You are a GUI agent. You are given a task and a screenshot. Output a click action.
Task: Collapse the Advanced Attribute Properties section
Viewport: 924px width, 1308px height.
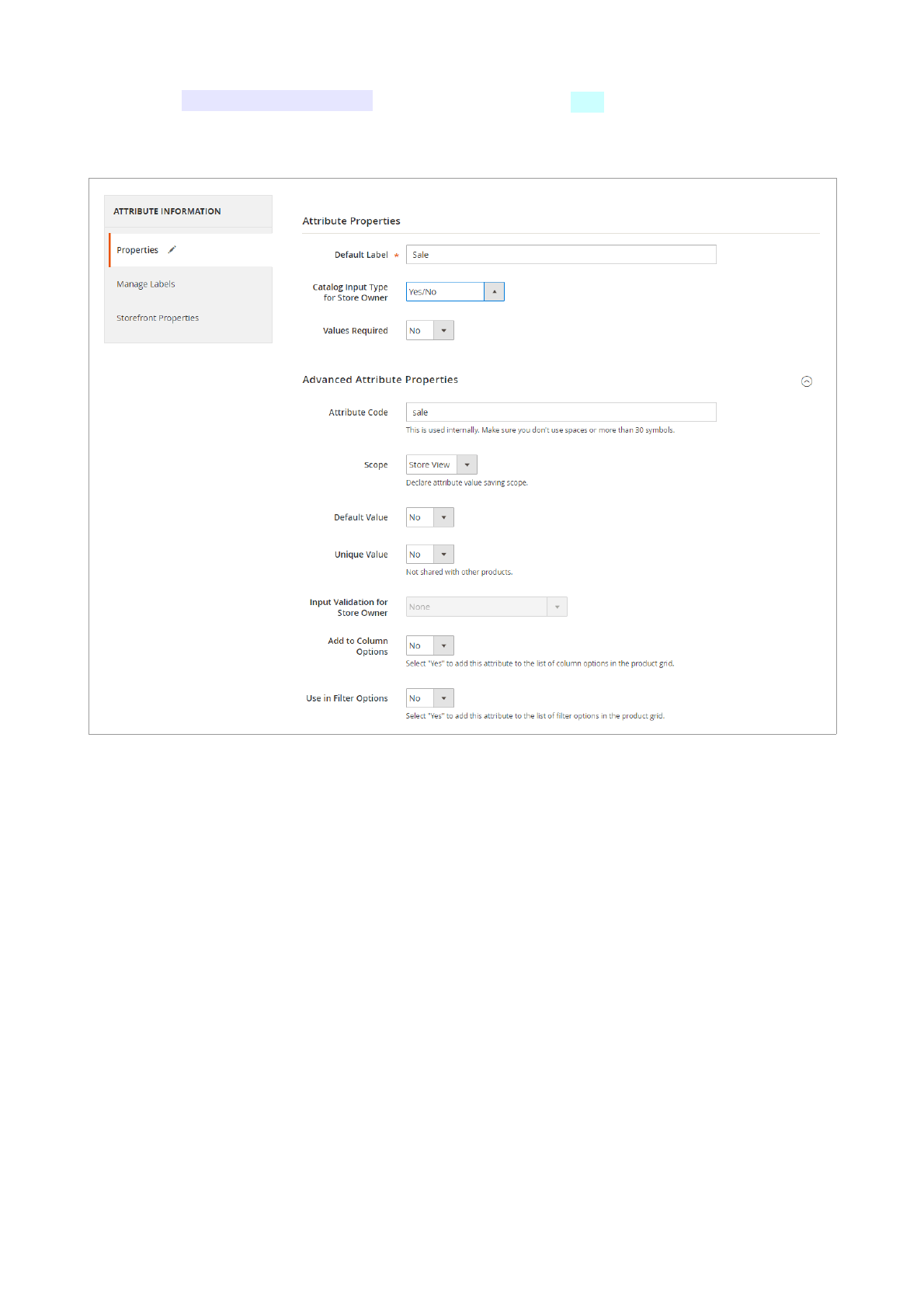point(807,381)
